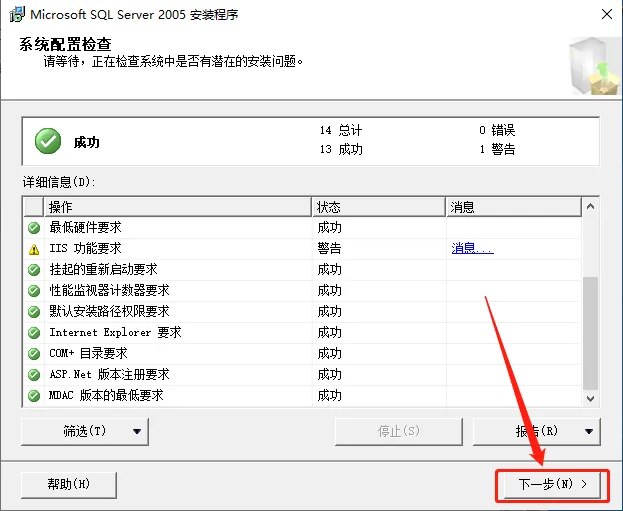This screenshot has width=623, height=511.
Task: Click the 详细信息(D) label
Action: pos(59,182)
